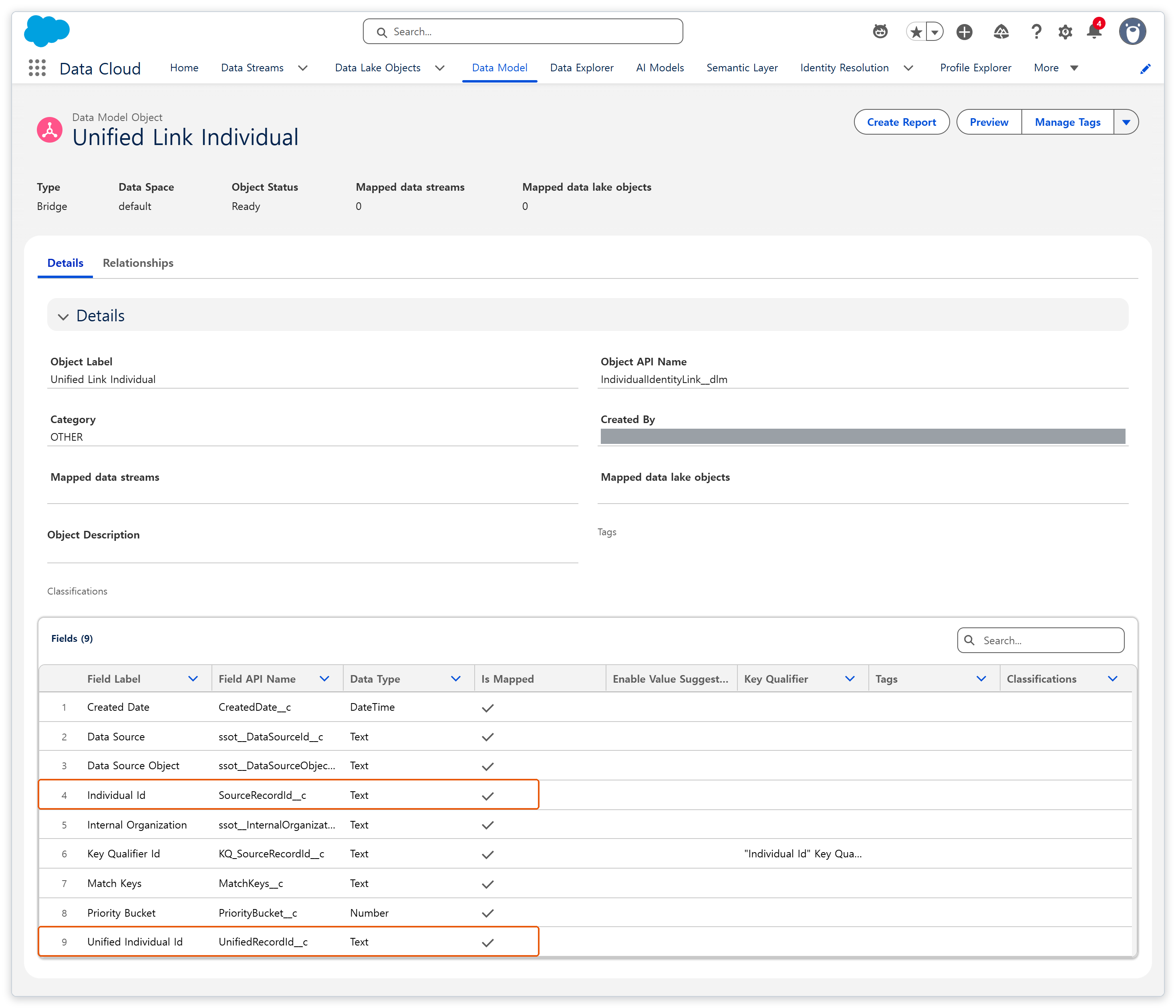The height and width of the screenshot is (1008, 1176).
Task: Click the Preview button
Action: [x=989, y=122]
